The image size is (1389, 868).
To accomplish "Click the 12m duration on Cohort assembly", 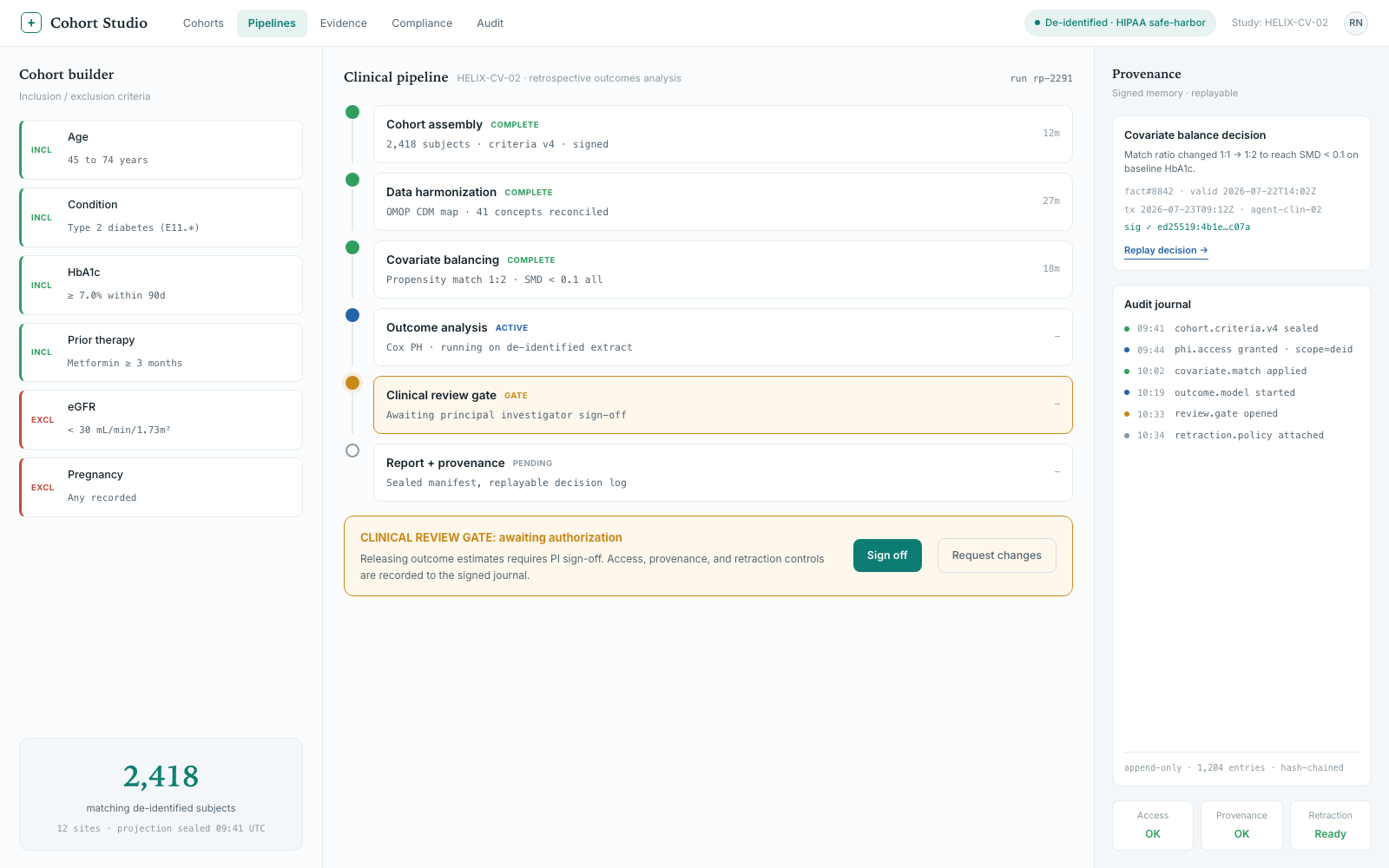I will 1051,134.
